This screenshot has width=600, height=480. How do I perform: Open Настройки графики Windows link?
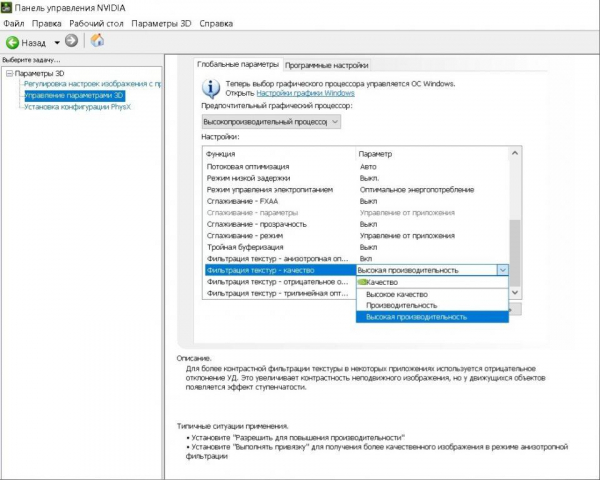[x=305, y=93]
